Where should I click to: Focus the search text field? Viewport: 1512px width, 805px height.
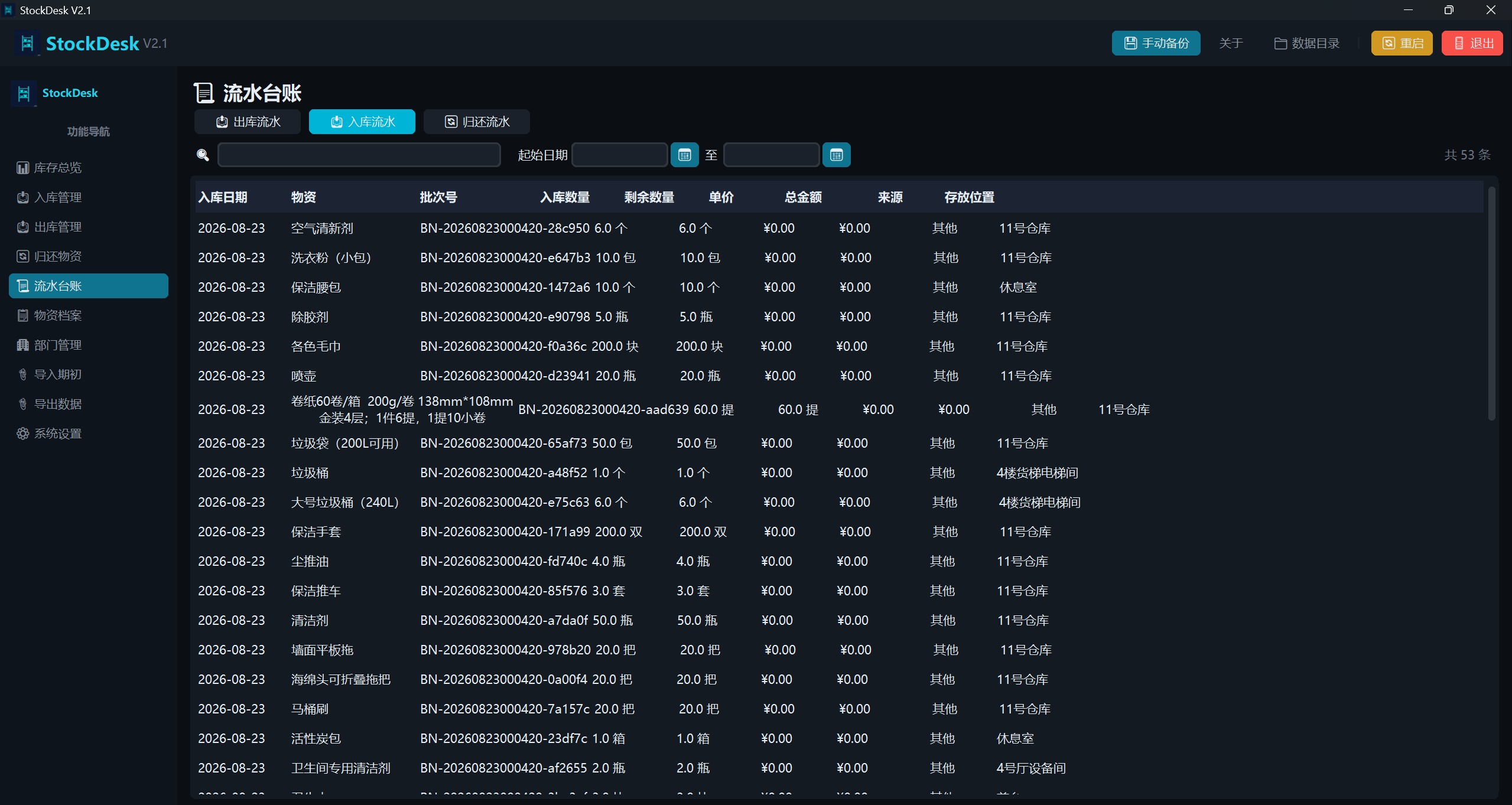(x=359, y=155)
